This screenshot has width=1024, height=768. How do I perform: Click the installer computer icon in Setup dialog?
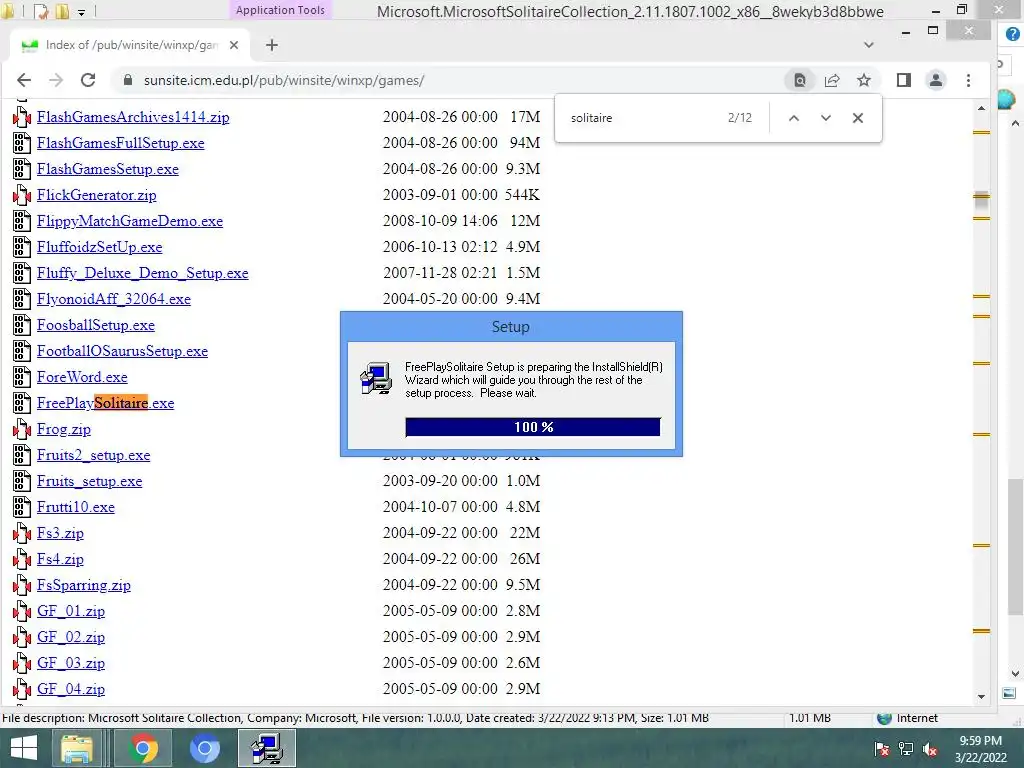(376, 378)
